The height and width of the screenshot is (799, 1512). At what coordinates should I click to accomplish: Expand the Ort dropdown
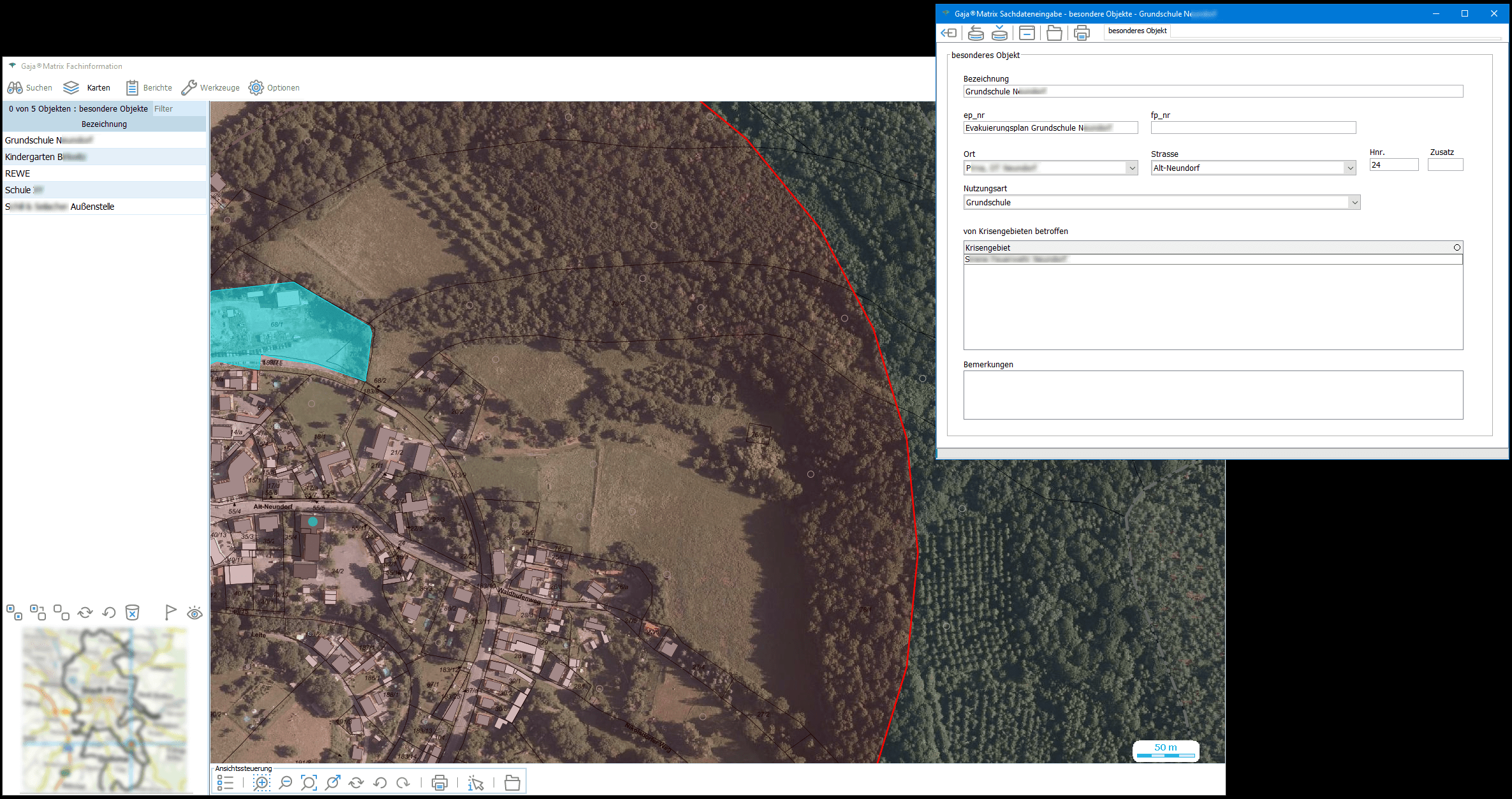point(1132,168)
